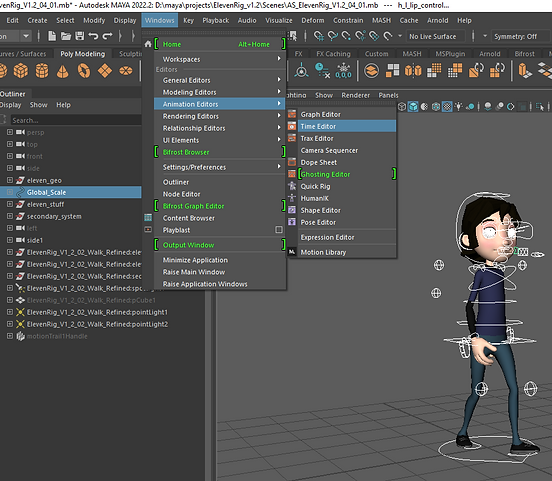Image resolution: width=552 pixels, height=481 pixels.
Task: Select the Global_Scale outliner item
Action: click(70, 192)
